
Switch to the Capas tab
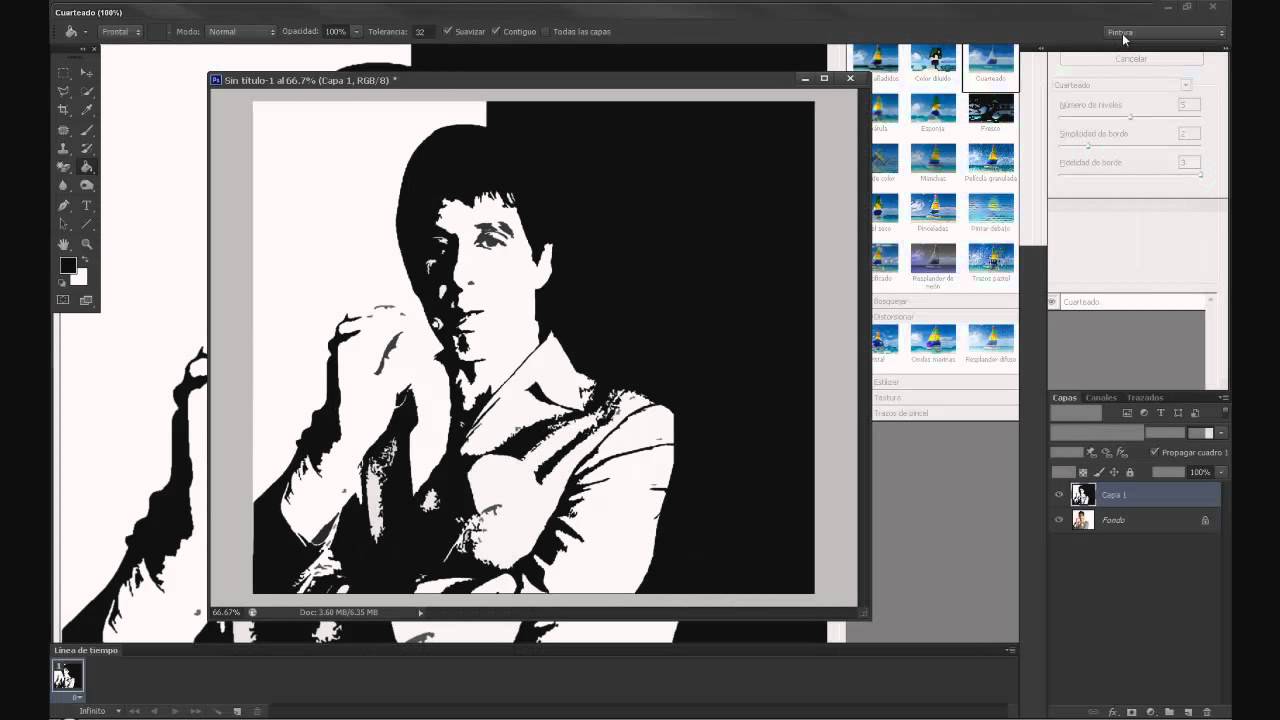(x=1064, y=397)
